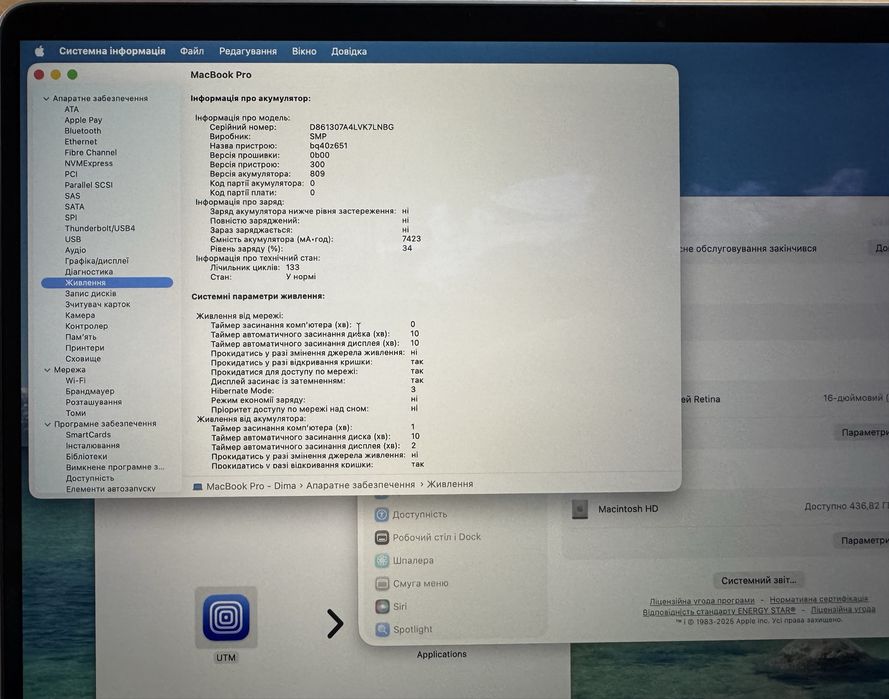
Task: Select Зчитувач карток in the sidebar
Action: 98,304
